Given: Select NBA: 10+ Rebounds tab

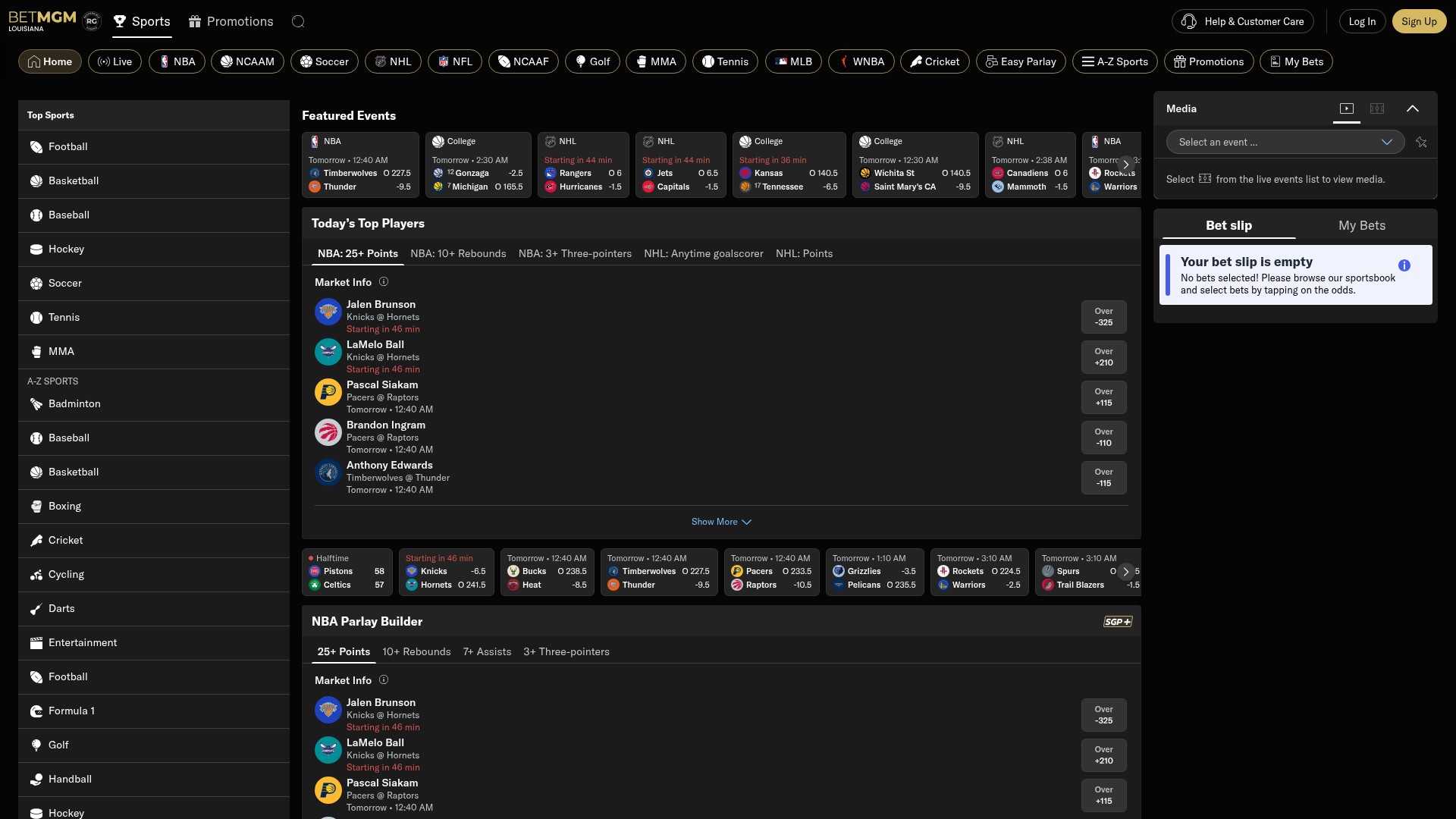Looking at the screenshot, I should point(458,253).
